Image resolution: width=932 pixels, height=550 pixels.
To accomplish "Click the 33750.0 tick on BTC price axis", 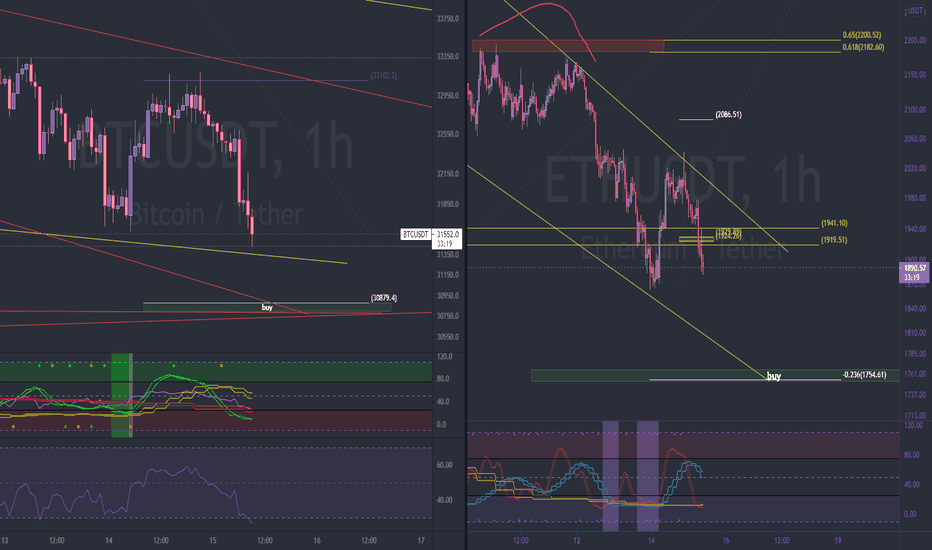I will (447, 19).
